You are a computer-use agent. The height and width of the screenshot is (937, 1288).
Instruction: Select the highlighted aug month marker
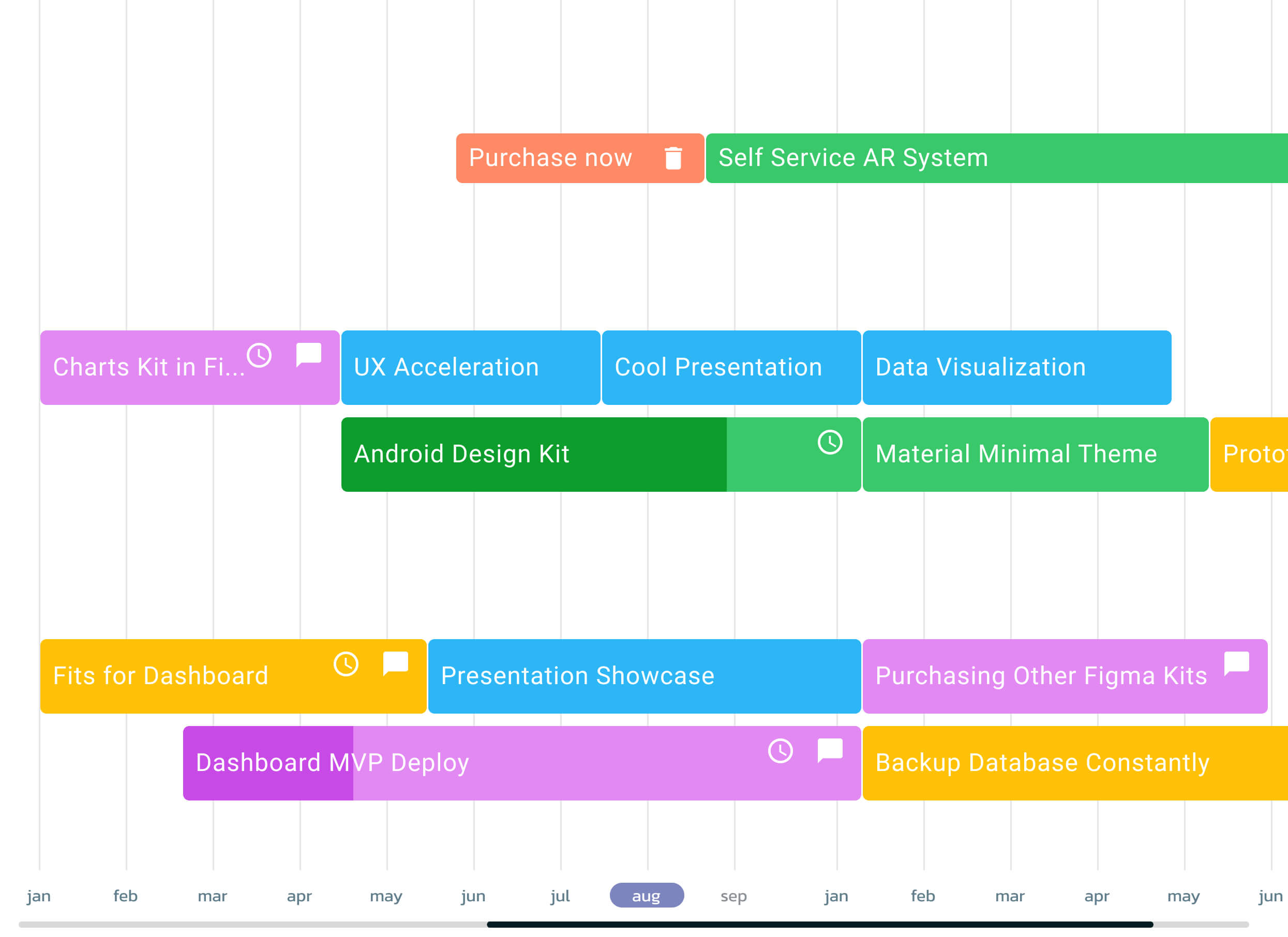click(x=646, y=896)
